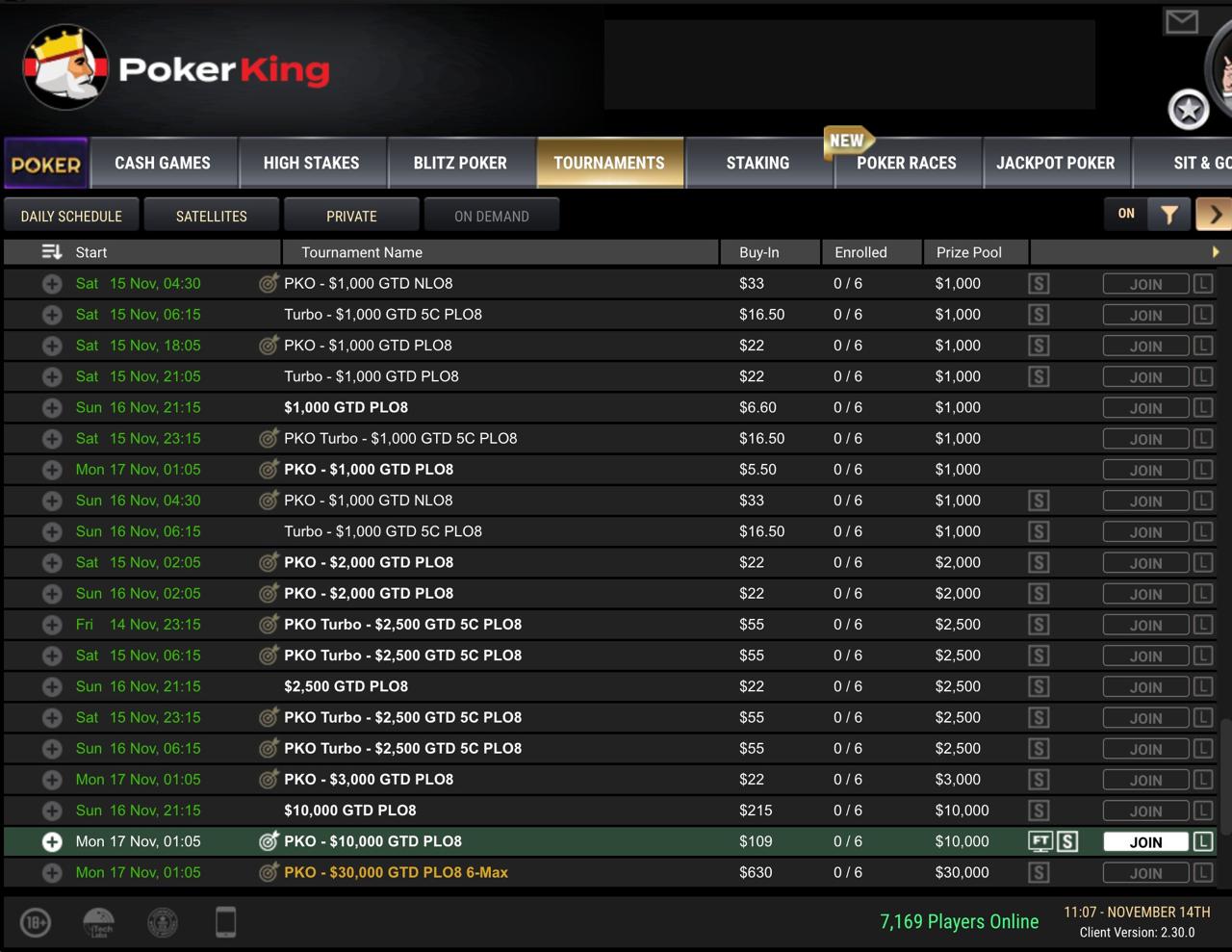The height and width of the screenshot is (952, 1232).
Task: Open the Satellites sub-tab
Action: click(x=212, y=216)
